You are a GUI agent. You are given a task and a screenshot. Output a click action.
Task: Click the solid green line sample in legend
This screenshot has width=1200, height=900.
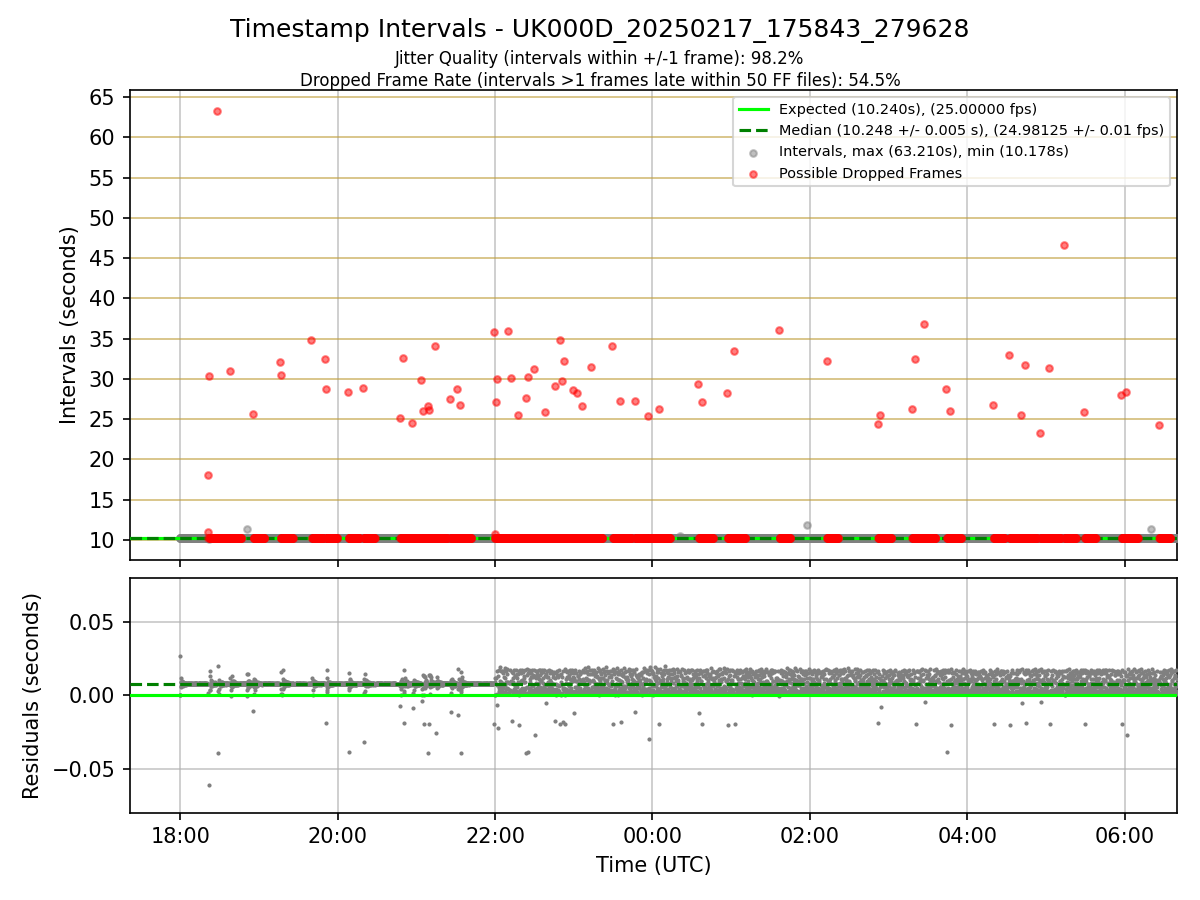click(x=753, y=109)
